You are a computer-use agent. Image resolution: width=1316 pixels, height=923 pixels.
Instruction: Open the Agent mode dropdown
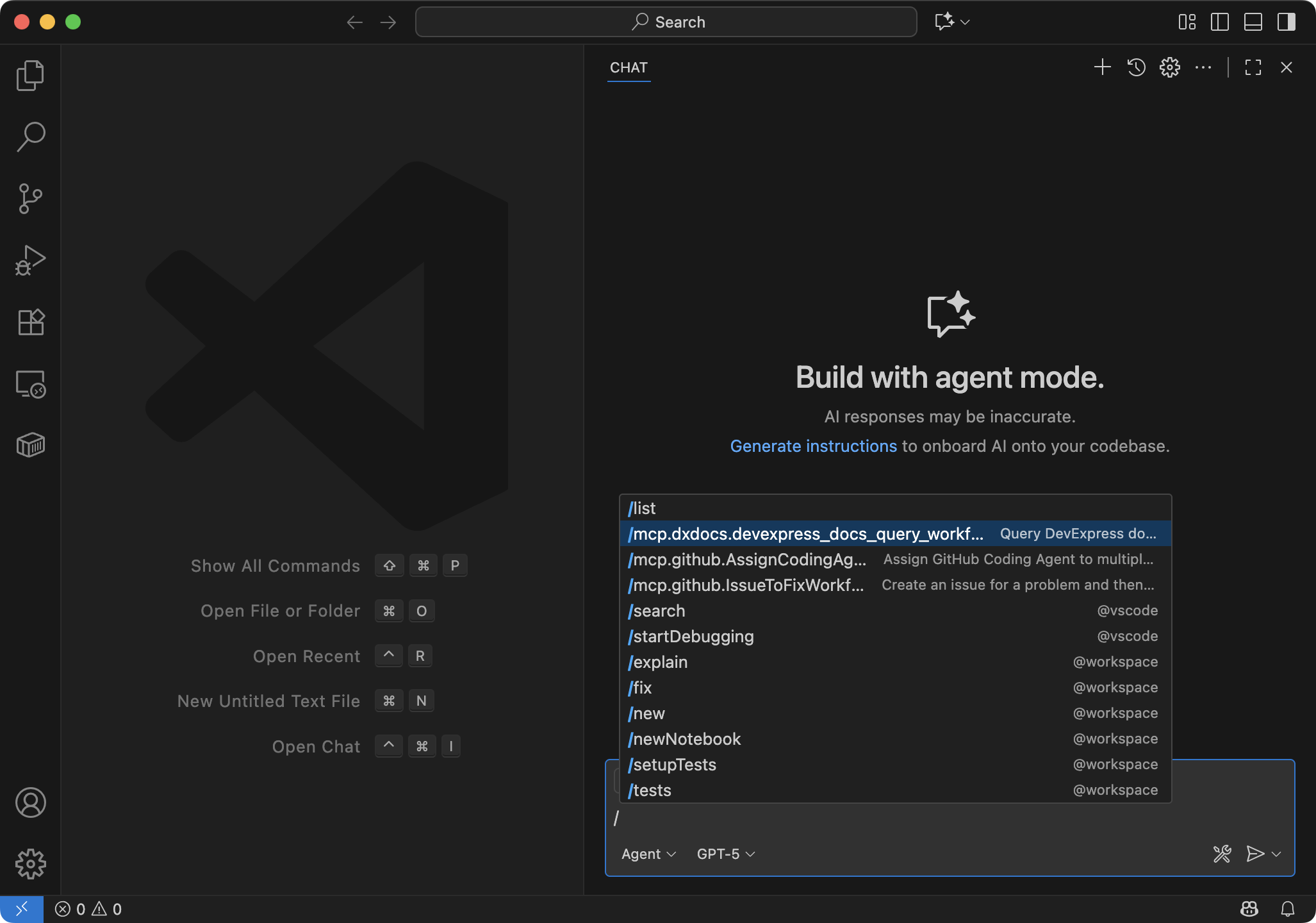[648, 854]
